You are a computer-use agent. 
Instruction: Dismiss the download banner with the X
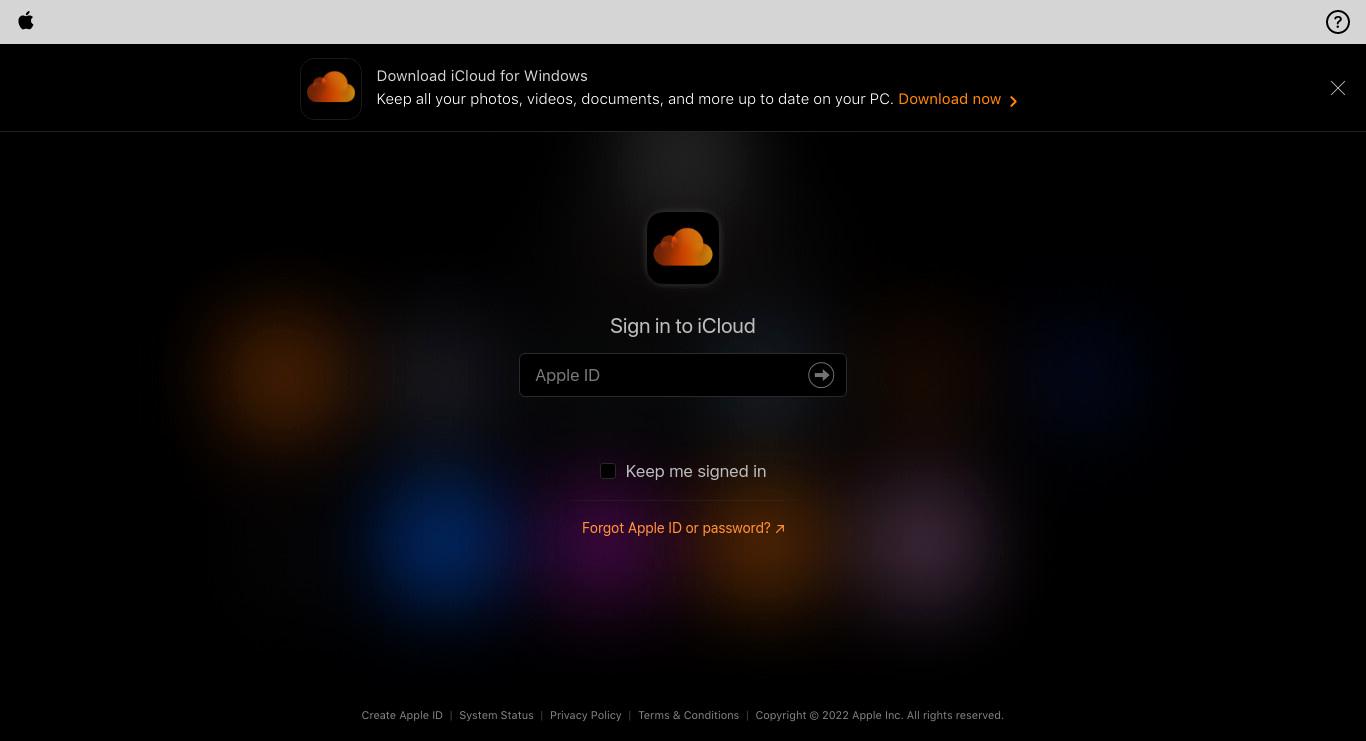click(x=1338, y=88)
